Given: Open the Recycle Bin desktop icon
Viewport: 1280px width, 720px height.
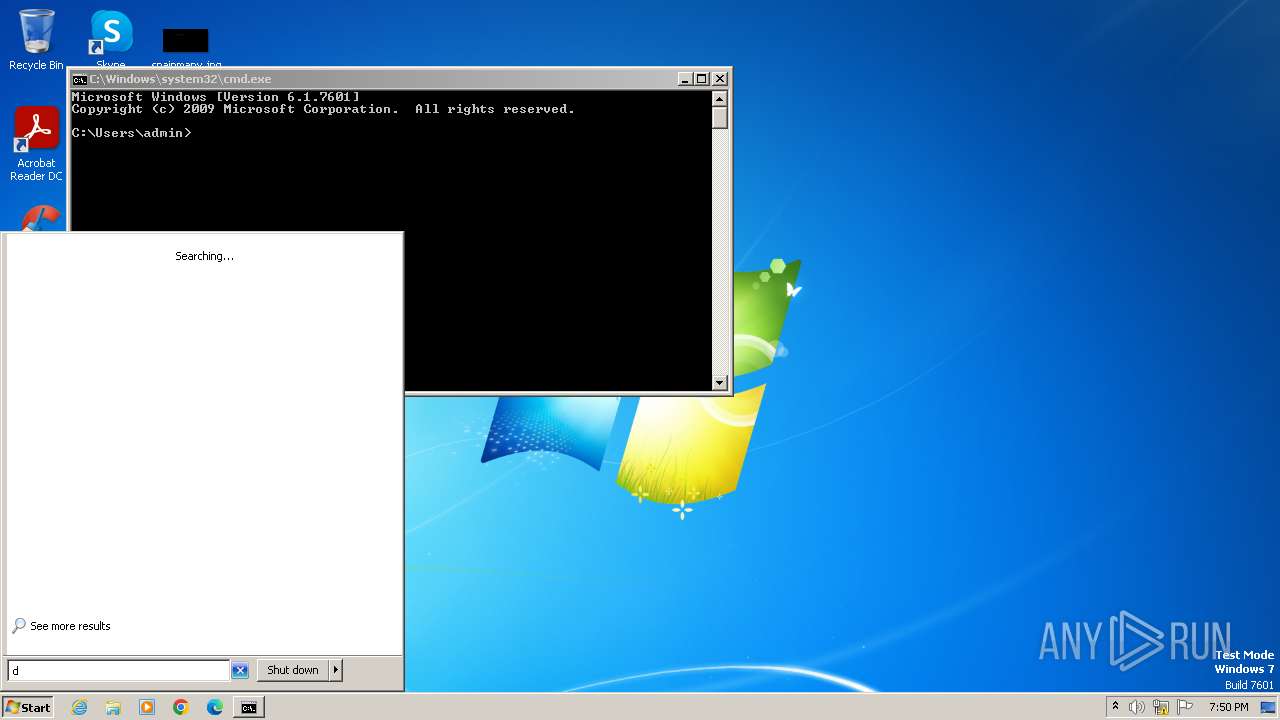Looking at the screenshot, I should (36, 40).
